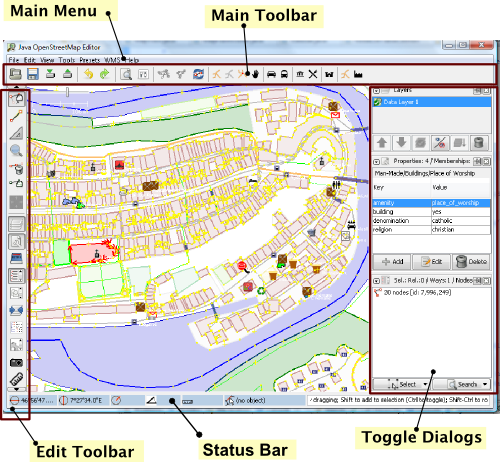Toggle the camera Geoimage dialog button
This screenshot has height=462, width=500.
click(16, 362)
